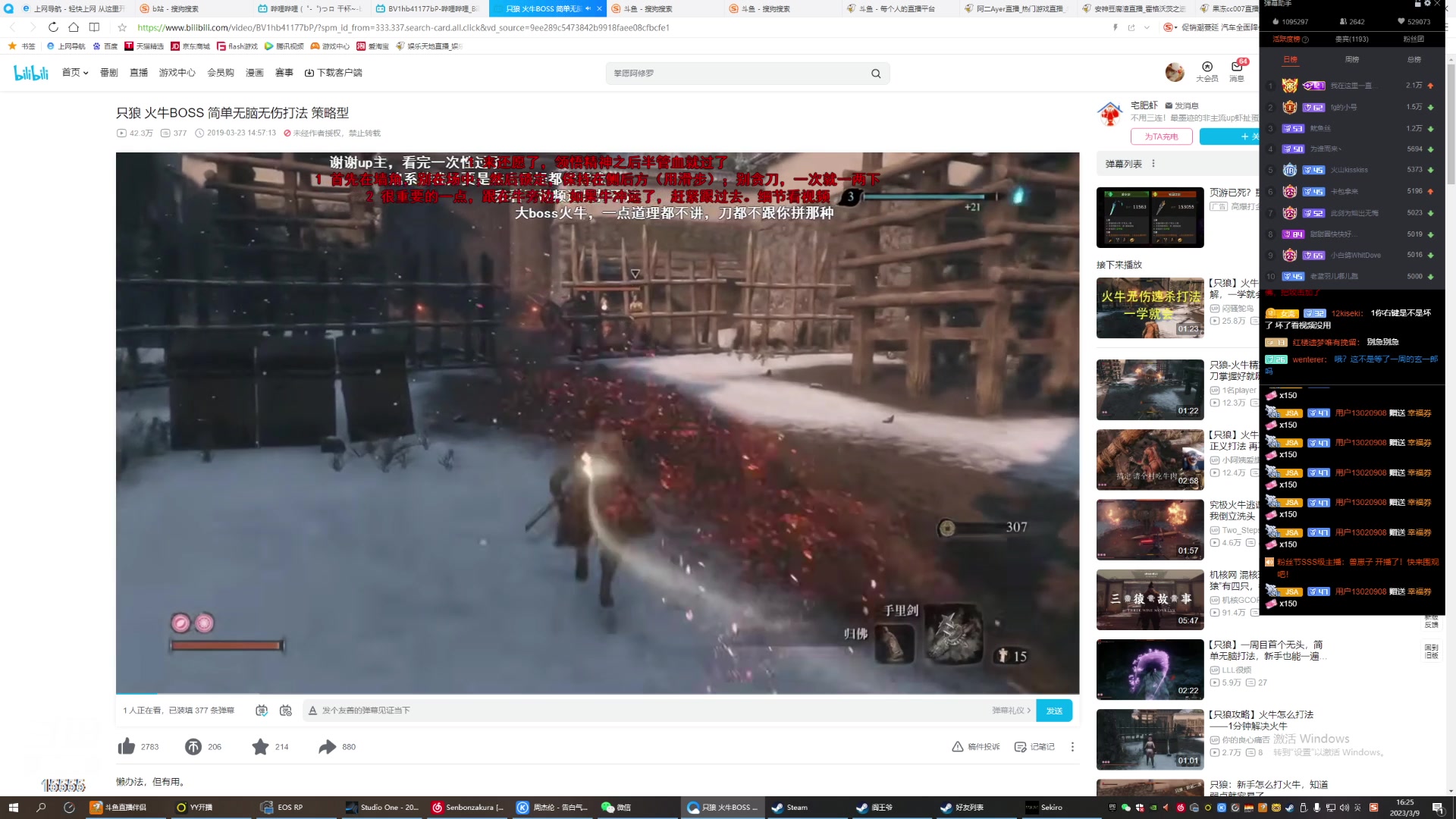This screenshot has height=819, width=1456.
Task: Open 腾讯视频 bookmark
Action: [x=284, y=46]
